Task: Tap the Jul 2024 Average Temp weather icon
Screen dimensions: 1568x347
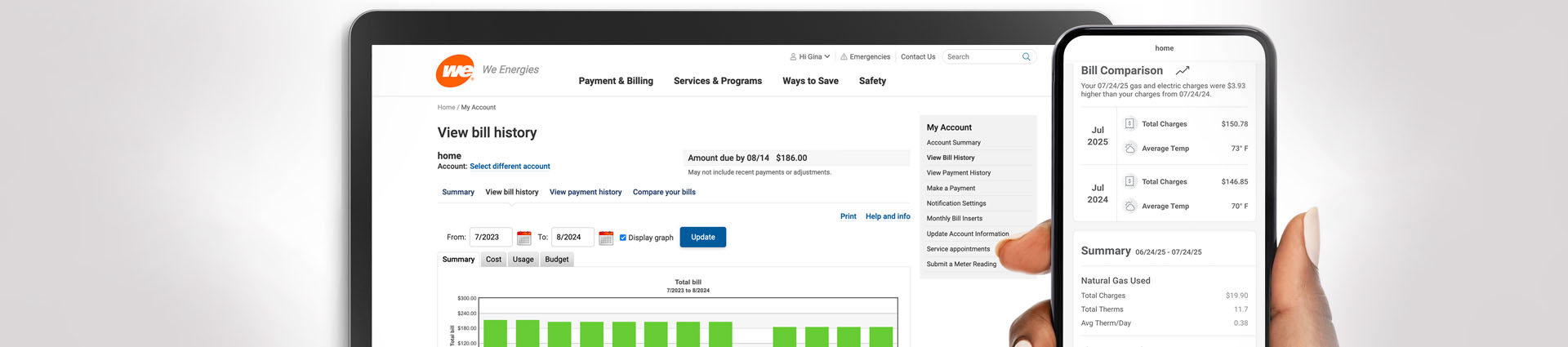Action: pyautogui.click(x=1130, y=206)
